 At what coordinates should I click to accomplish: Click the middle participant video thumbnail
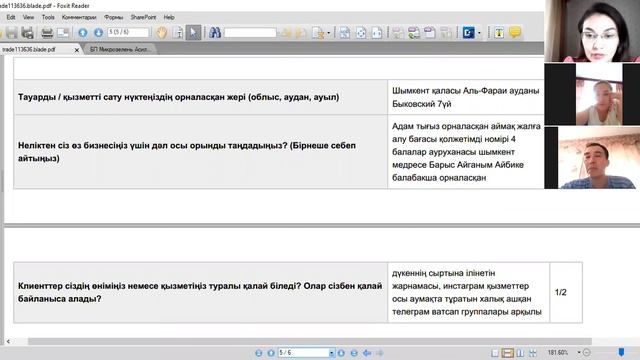[x=592, y=94]
